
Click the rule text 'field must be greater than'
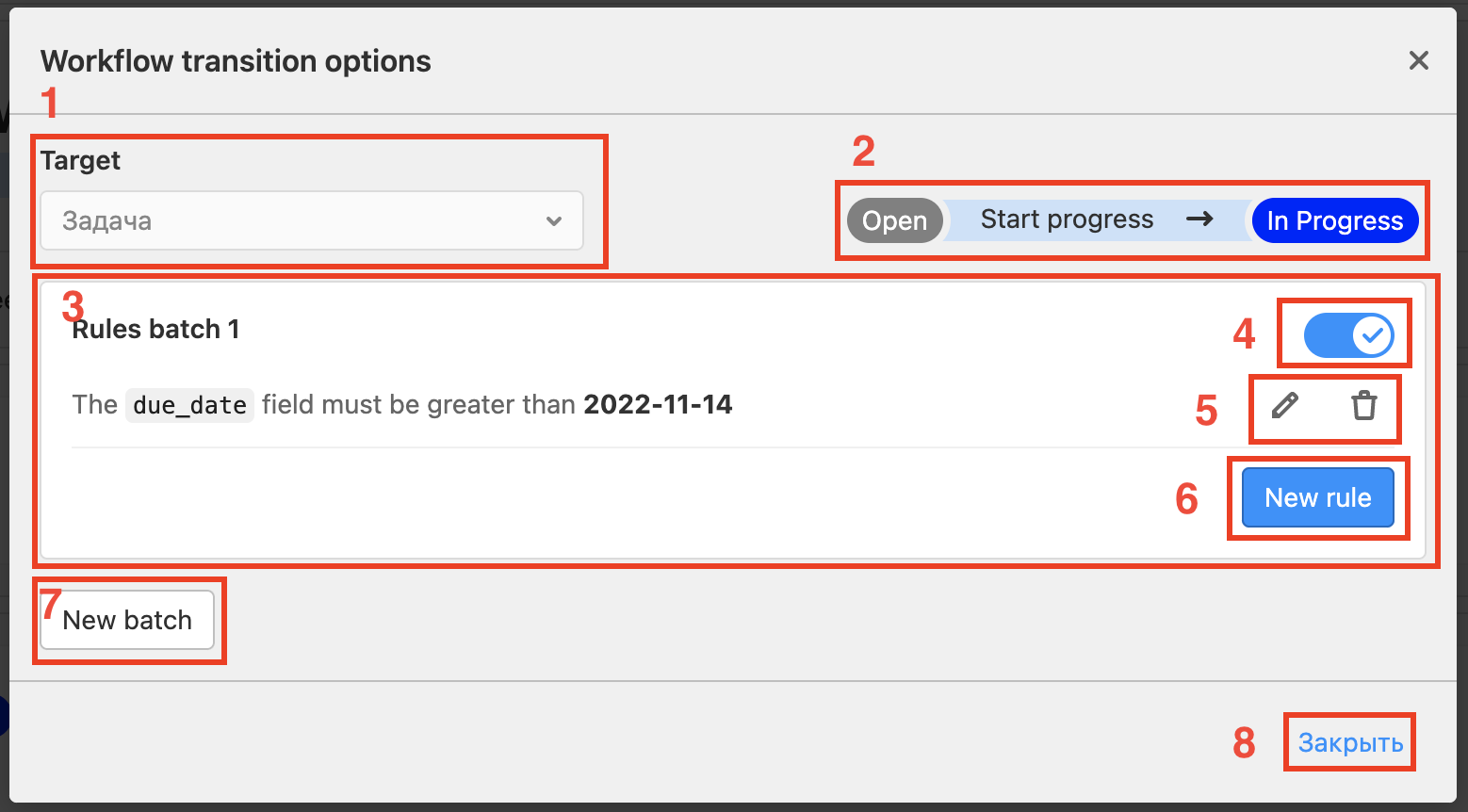[x=418, y=405]
